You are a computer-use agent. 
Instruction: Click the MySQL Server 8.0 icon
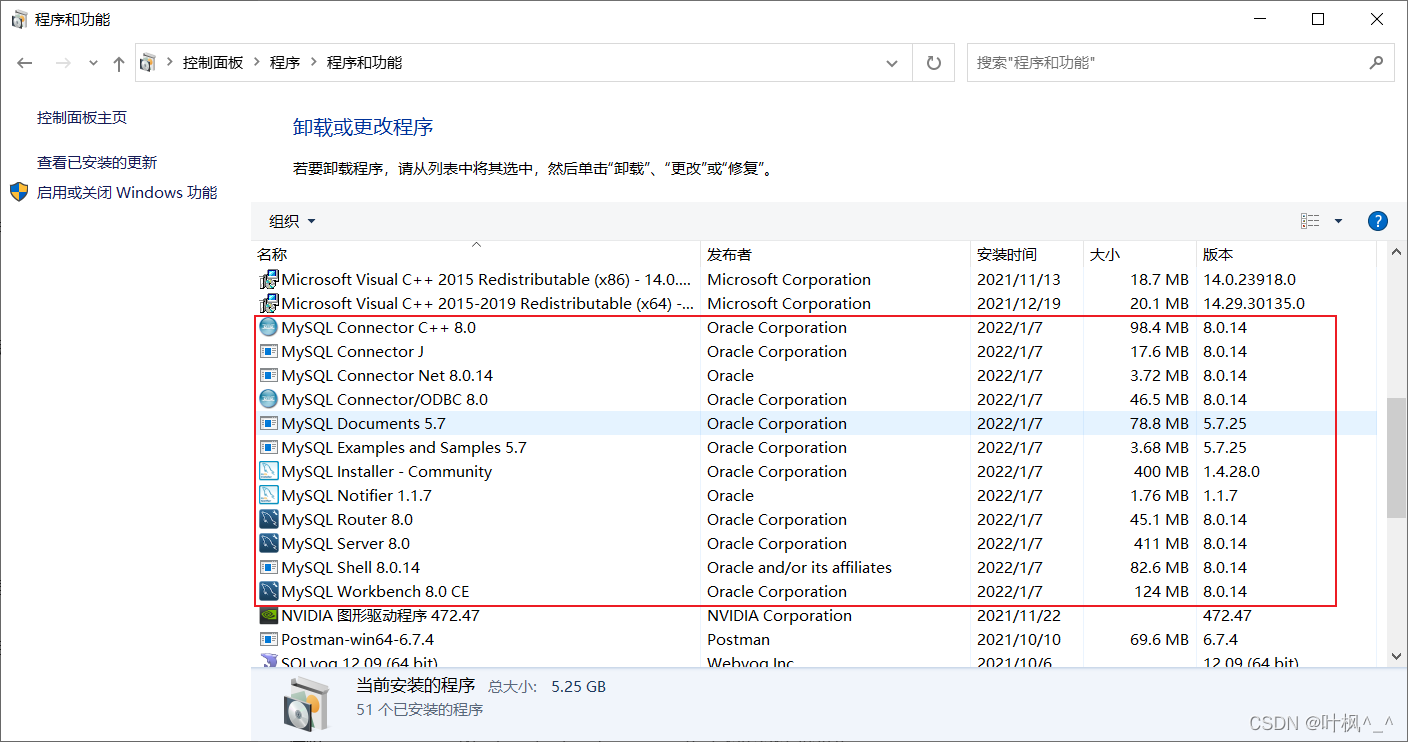click(x=268, y=543)
